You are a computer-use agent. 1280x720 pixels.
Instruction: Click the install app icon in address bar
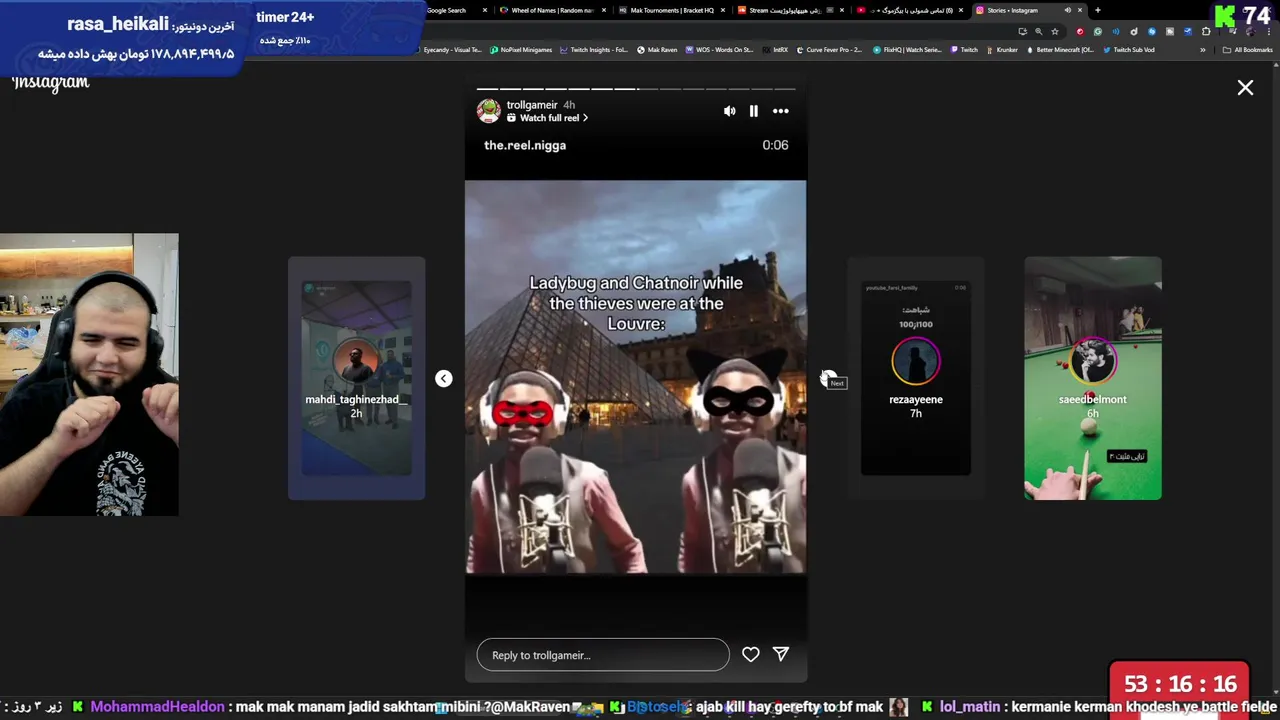tap(1022, 31)
